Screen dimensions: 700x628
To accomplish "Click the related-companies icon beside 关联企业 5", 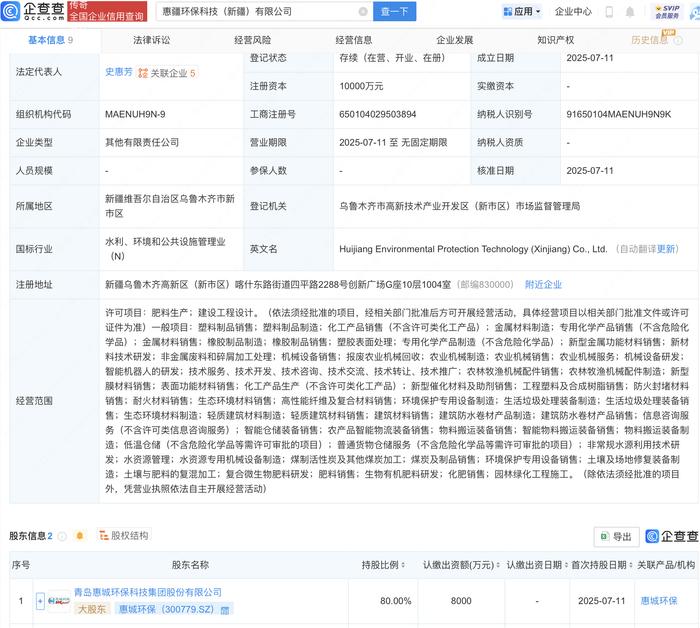I will coord(143,73).
